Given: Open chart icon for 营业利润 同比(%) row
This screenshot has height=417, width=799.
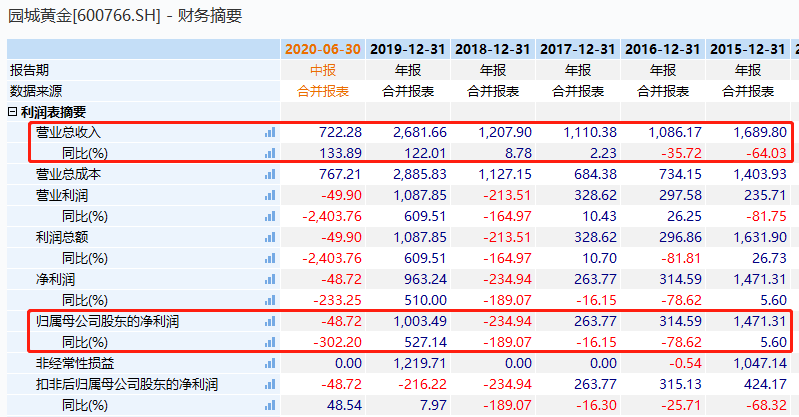Looking at the screenshot, I should coord(270,217).
